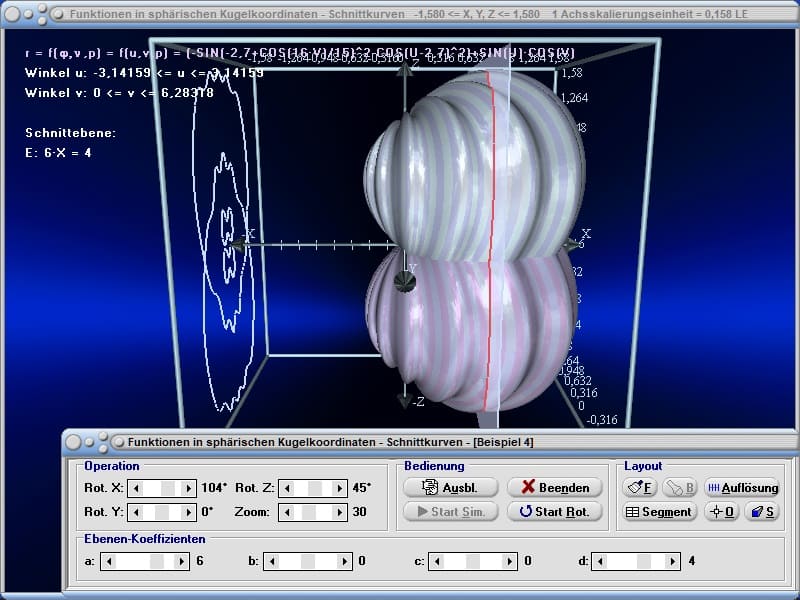
Task: Increase coefficient c with right arrow
Action: tap(510, 562)
